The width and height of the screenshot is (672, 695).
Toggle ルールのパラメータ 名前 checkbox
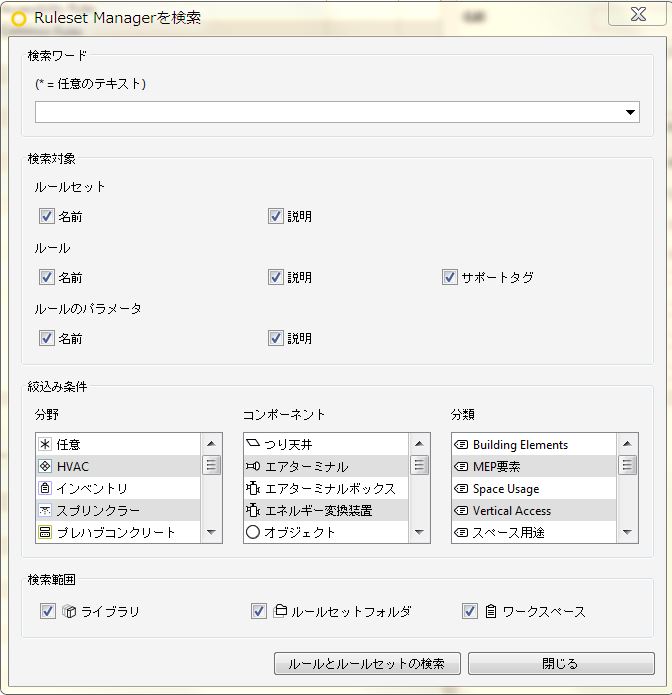tap(47, 338)
